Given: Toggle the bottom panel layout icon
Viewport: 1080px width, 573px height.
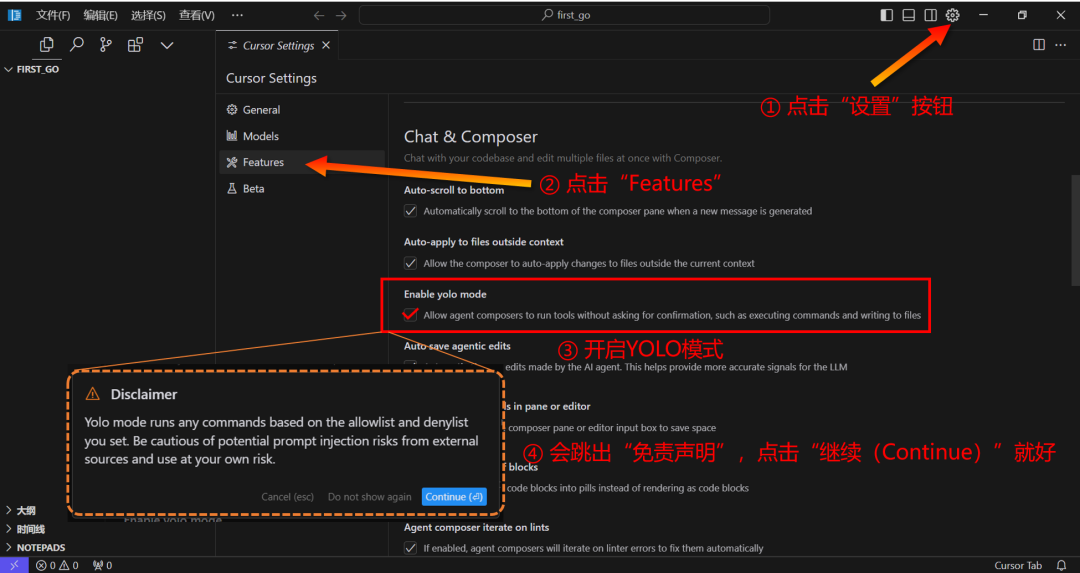Looking at the screenshot, I should 908,15.
